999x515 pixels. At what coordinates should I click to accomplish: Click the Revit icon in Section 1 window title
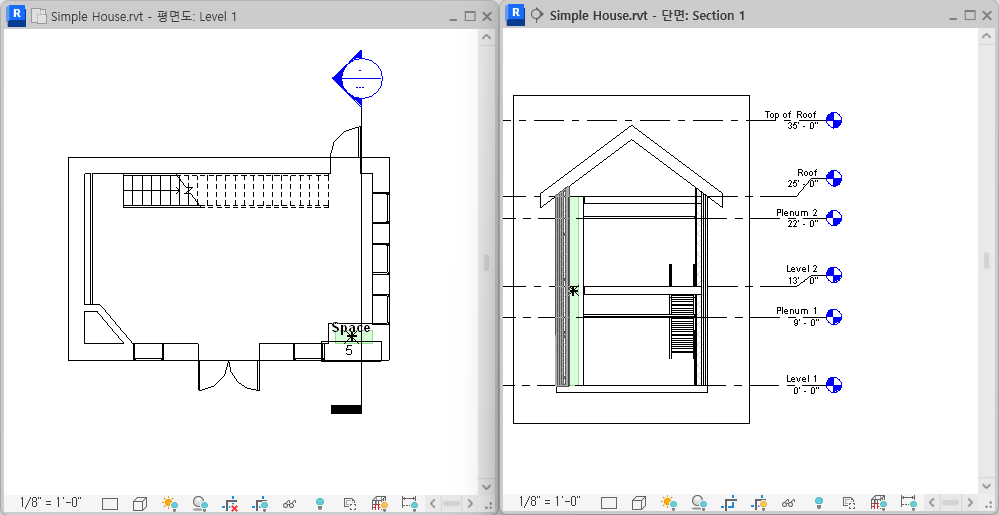point(515,15)
